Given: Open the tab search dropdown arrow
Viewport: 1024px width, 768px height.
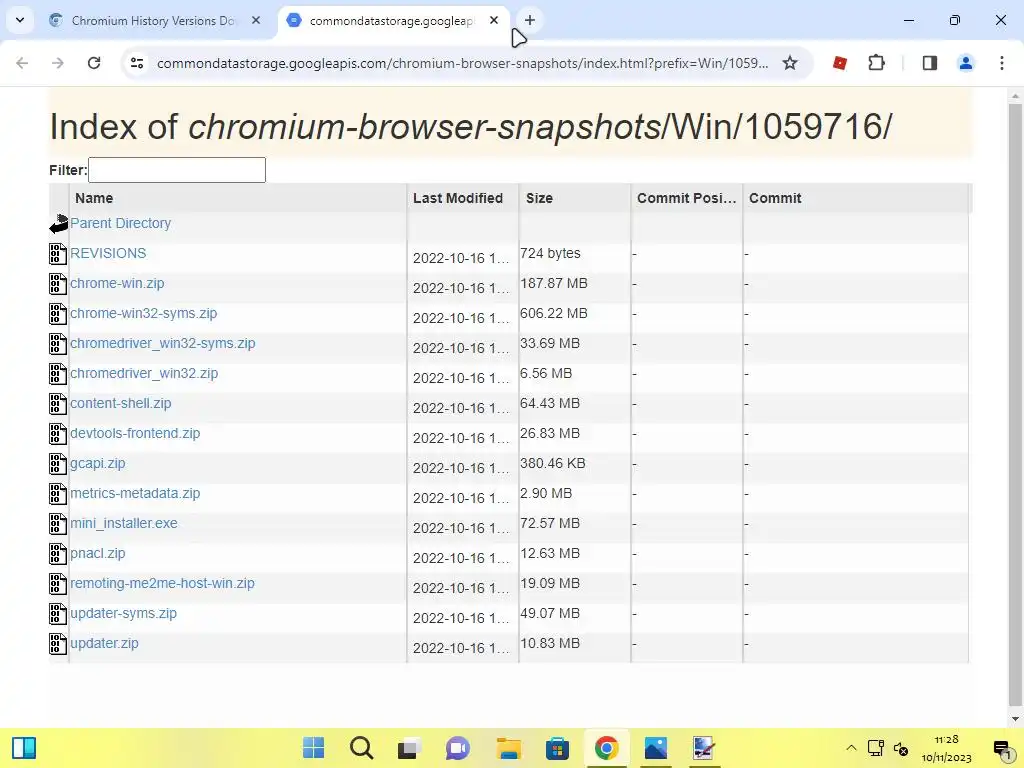Looking at the screenshot, I should click(20, 20).
